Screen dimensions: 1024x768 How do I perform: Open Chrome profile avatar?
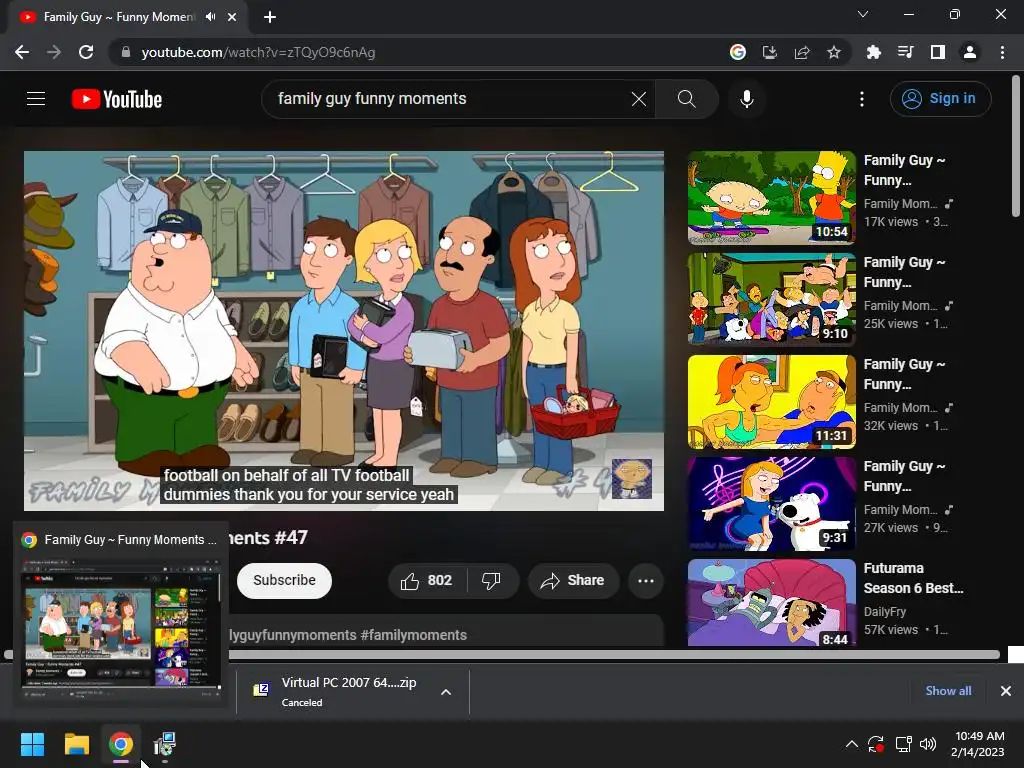pos(970,52)
